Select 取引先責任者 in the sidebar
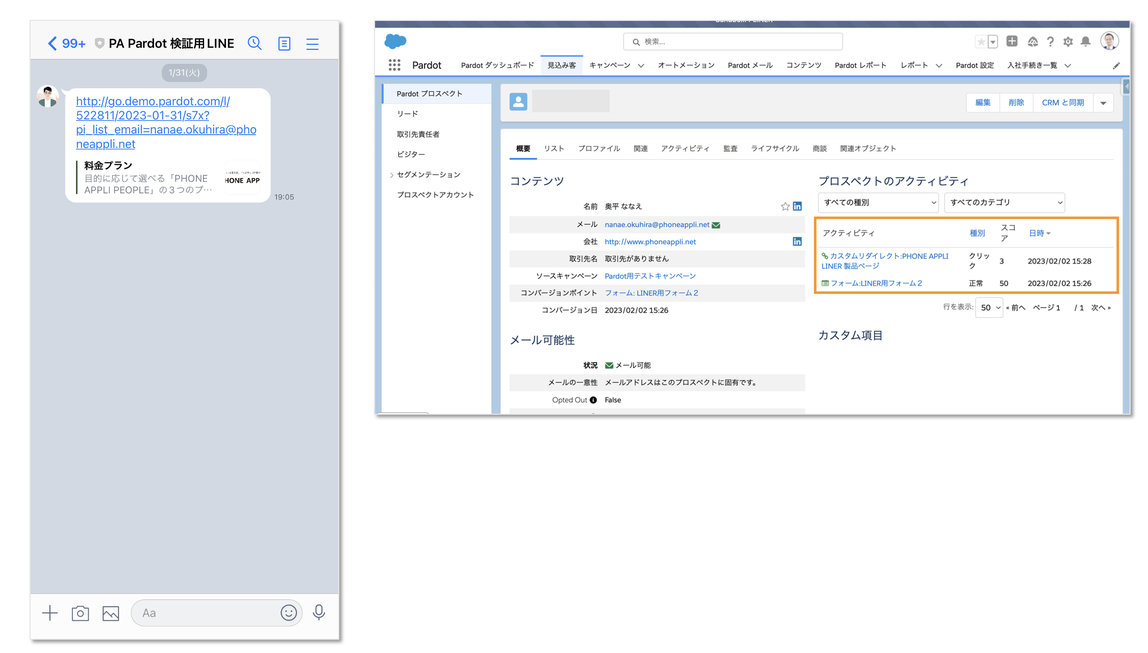The height and width of the screenshot is (653, 1148). pyautogui.click(x=418, y=134)
